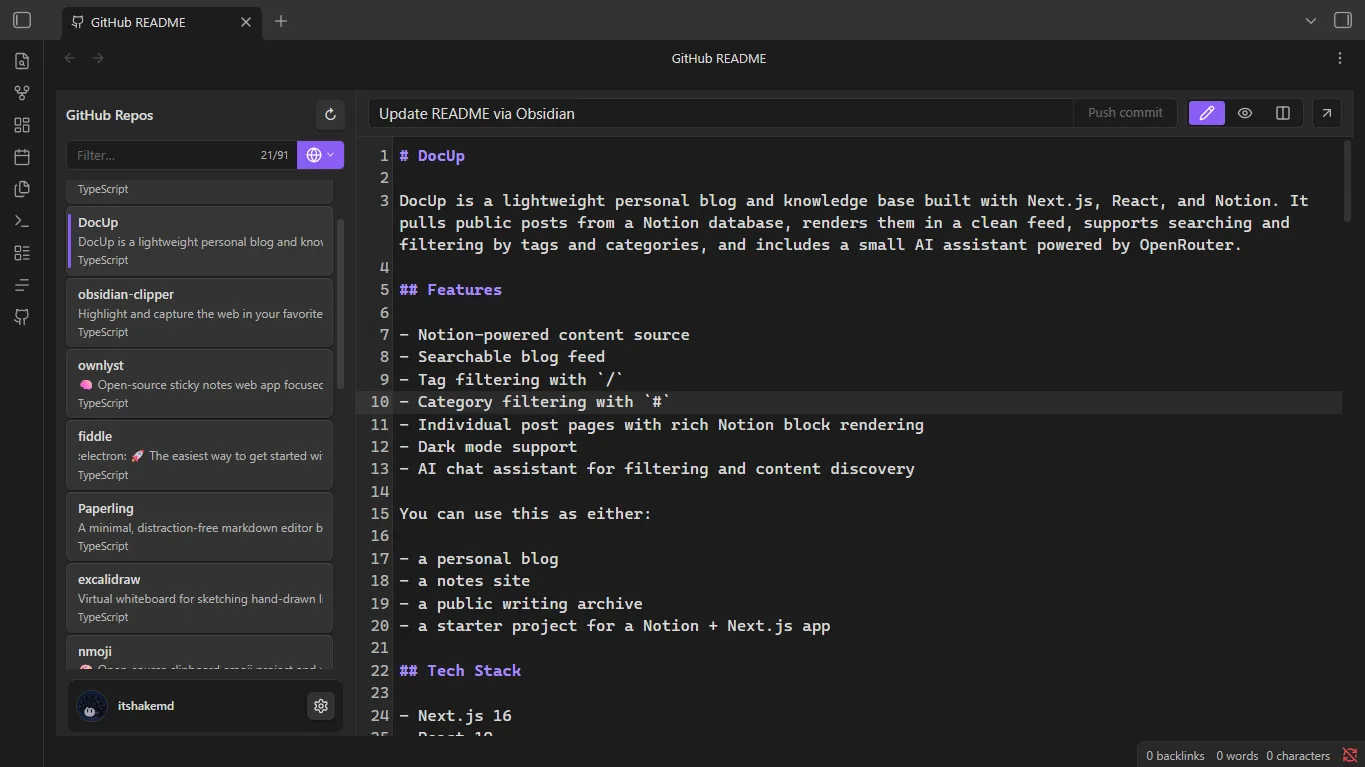The image size is (1365, 767).
Task: Open the ownlyst repository card
Action: tap(200, 383)
